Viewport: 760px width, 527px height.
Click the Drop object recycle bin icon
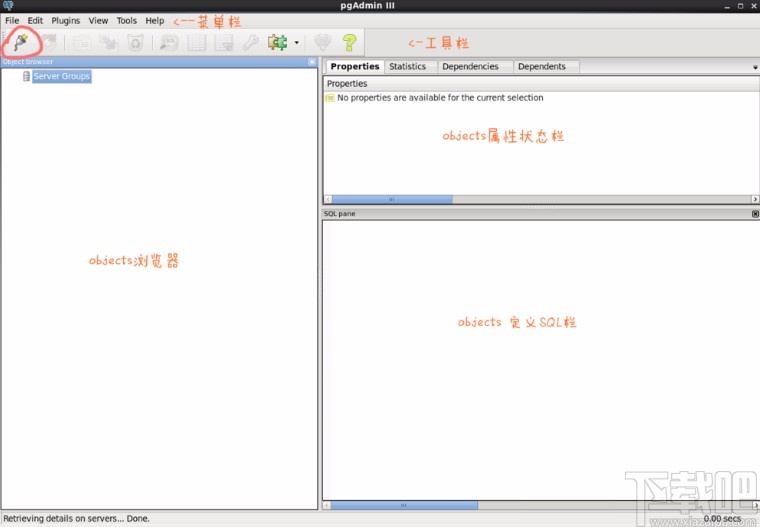(136, 43)
